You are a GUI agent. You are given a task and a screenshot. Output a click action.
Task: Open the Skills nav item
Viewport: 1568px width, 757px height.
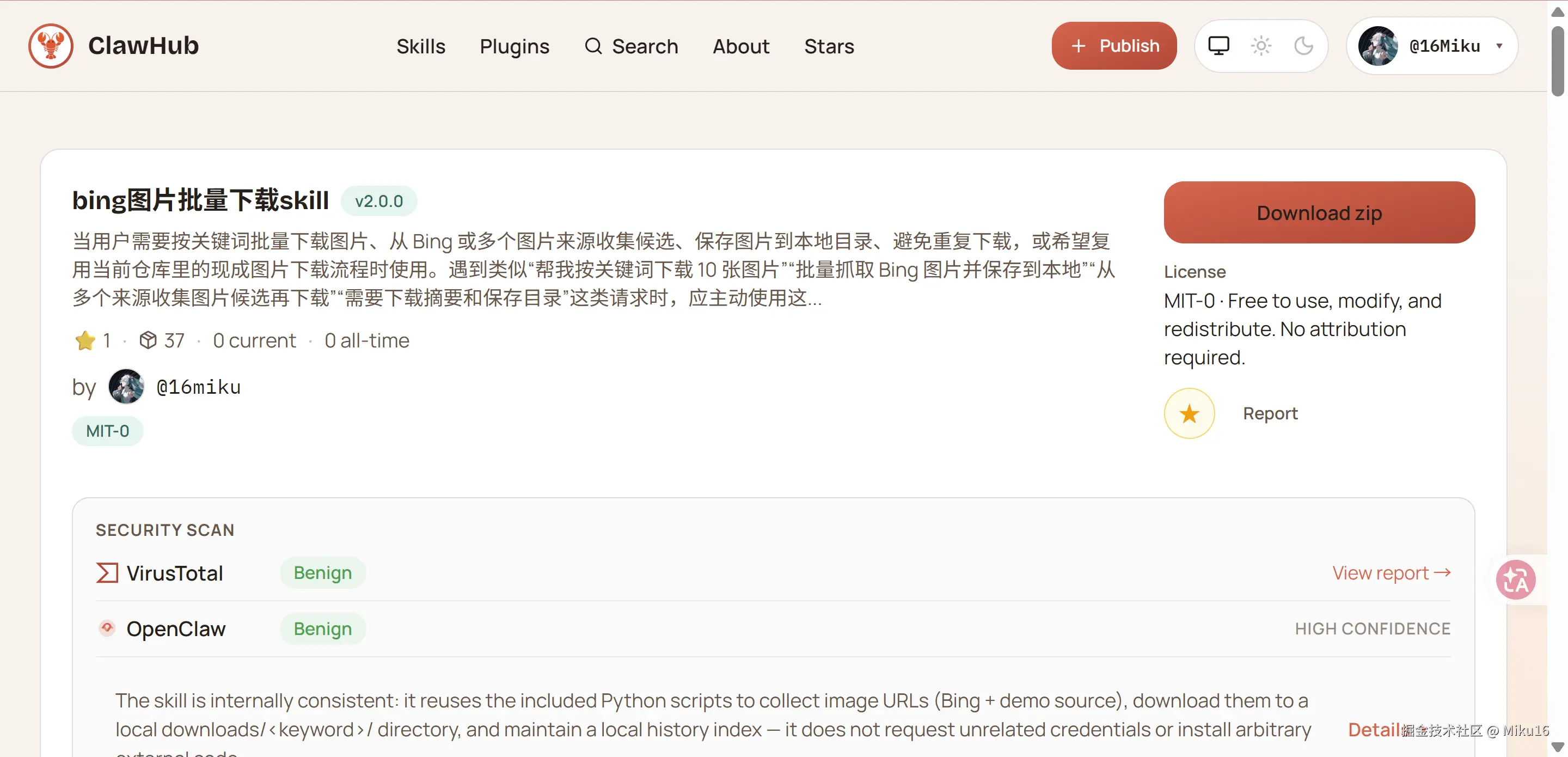click(421, 46)
